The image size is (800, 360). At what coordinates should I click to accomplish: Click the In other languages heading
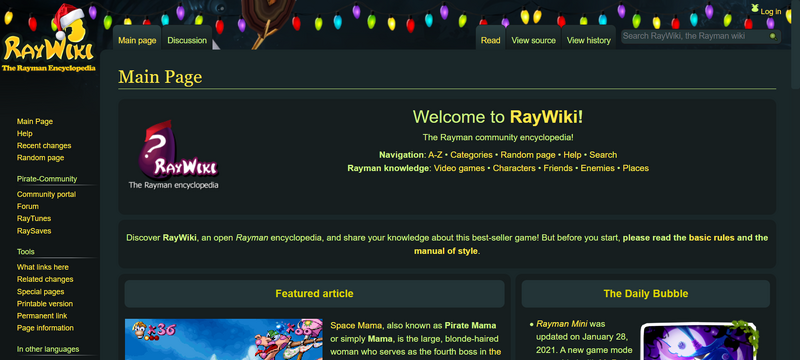(x=48, y=349)
